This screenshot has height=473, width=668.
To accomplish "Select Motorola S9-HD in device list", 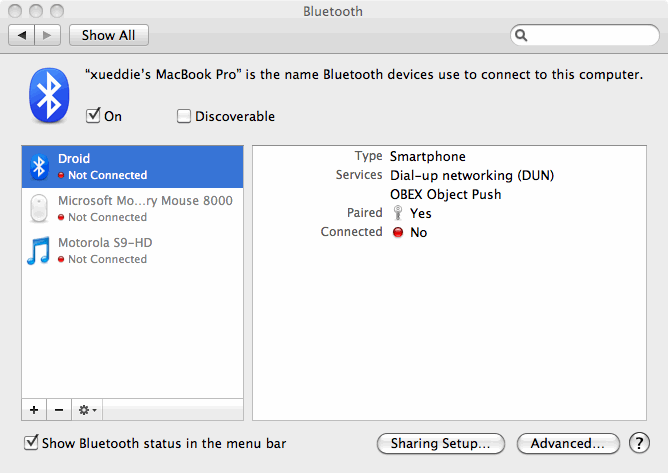I will [144, 250].
